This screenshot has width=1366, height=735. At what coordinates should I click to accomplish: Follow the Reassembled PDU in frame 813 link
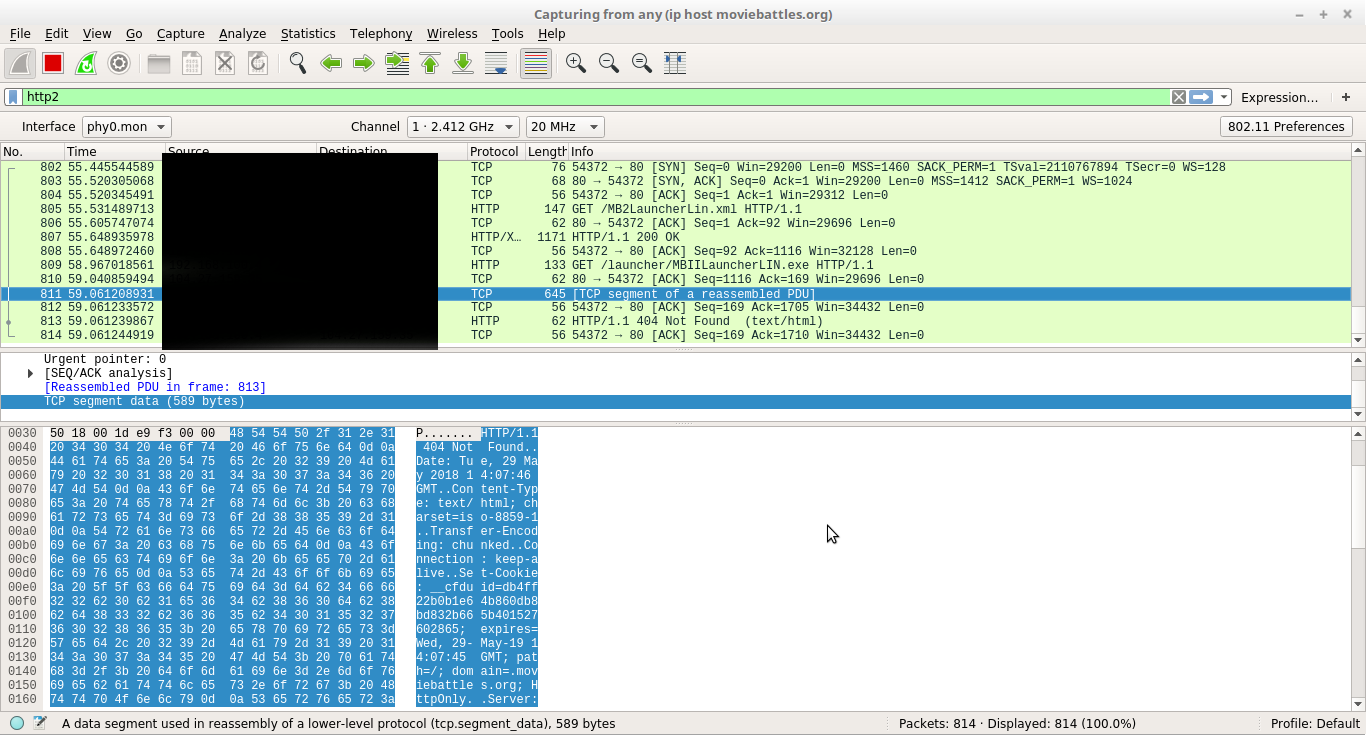[155, 387]
